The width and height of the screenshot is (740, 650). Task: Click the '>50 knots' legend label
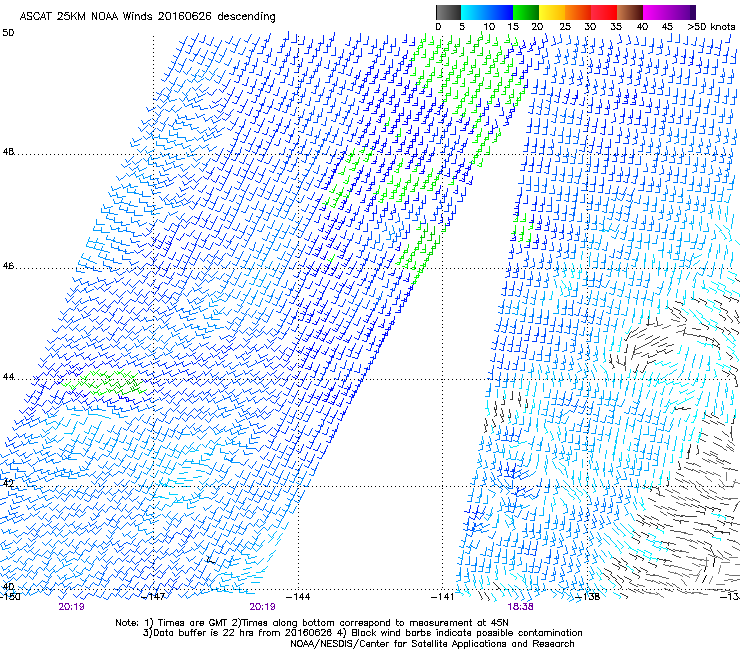pyautogui.click(x=711, y=27)
